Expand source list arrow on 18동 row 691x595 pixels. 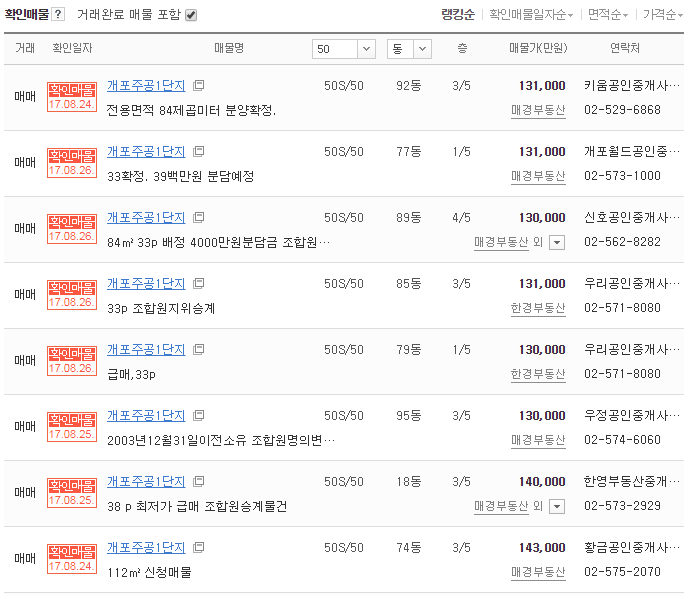557,506
